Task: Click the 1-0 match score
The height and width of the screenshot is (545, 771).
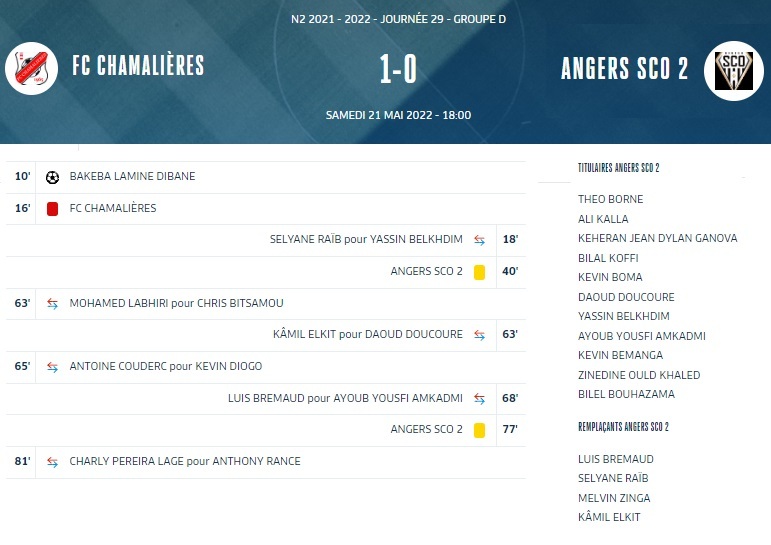Action: [397, 69]
